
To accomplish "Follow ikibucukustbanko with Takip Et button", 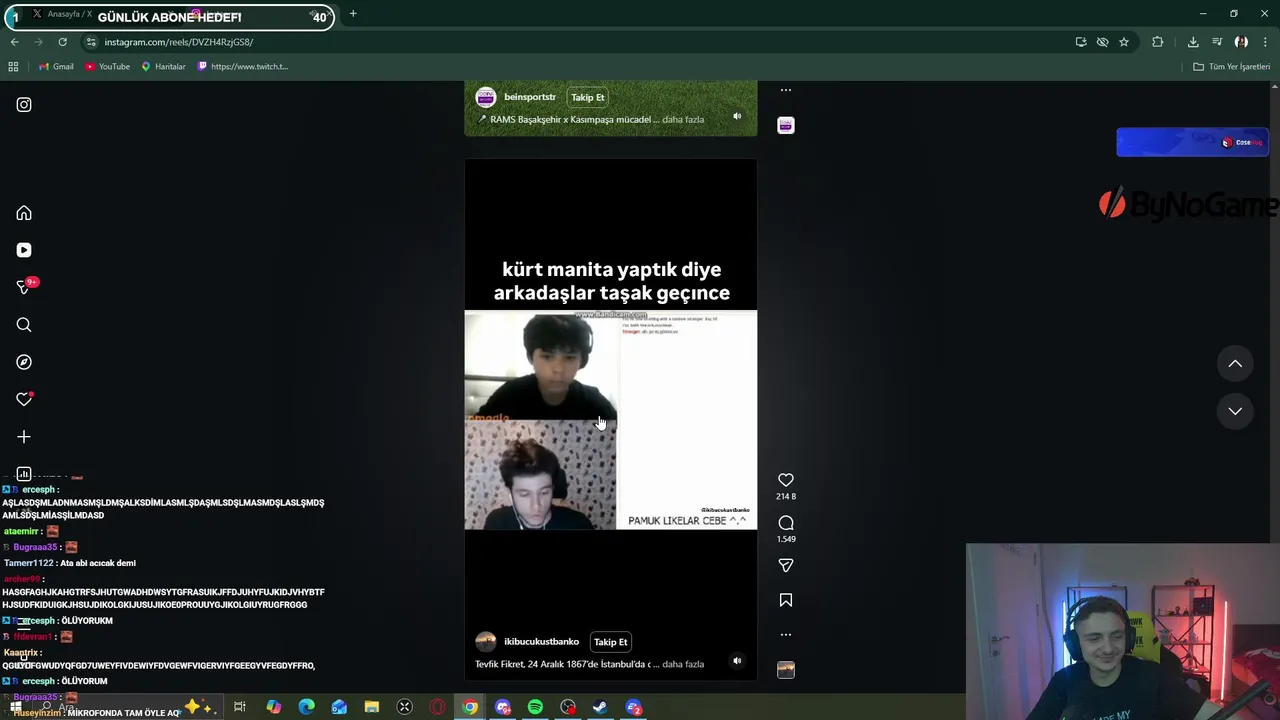I will (x=611, y=642).
